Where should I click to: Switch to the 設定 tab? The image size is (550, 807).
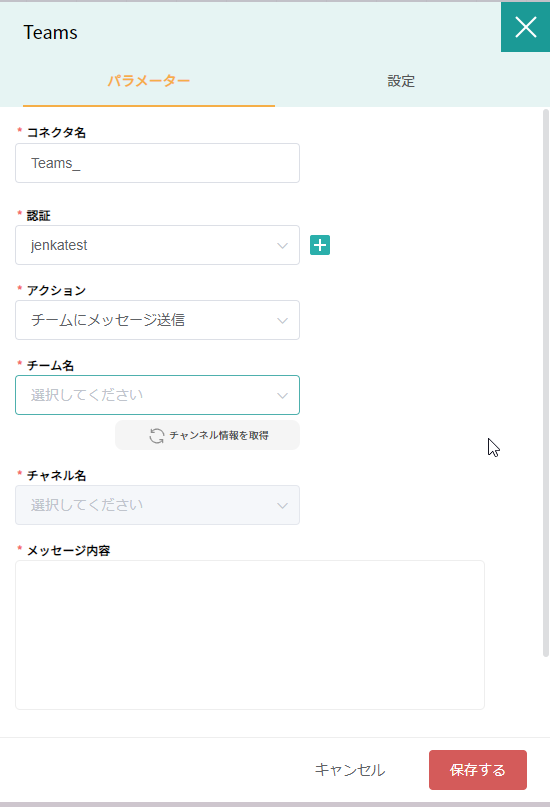coord(401,81)
